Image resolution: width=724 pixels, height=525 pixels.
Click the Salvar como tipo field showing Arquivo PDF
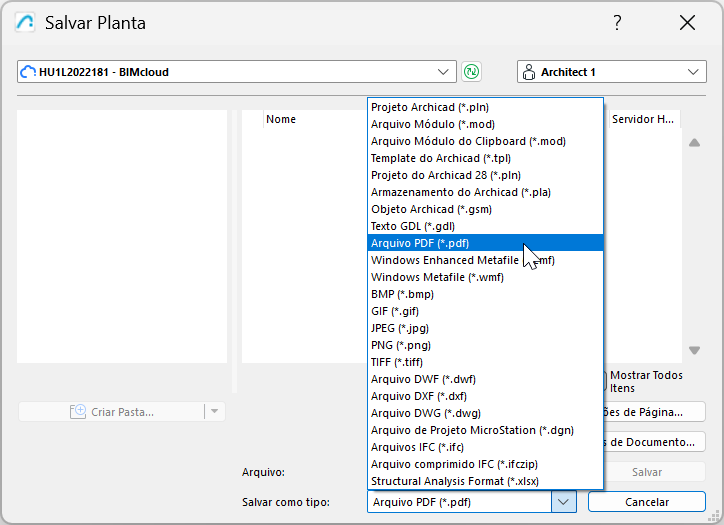pyautogui.click(x=459, y=502)
